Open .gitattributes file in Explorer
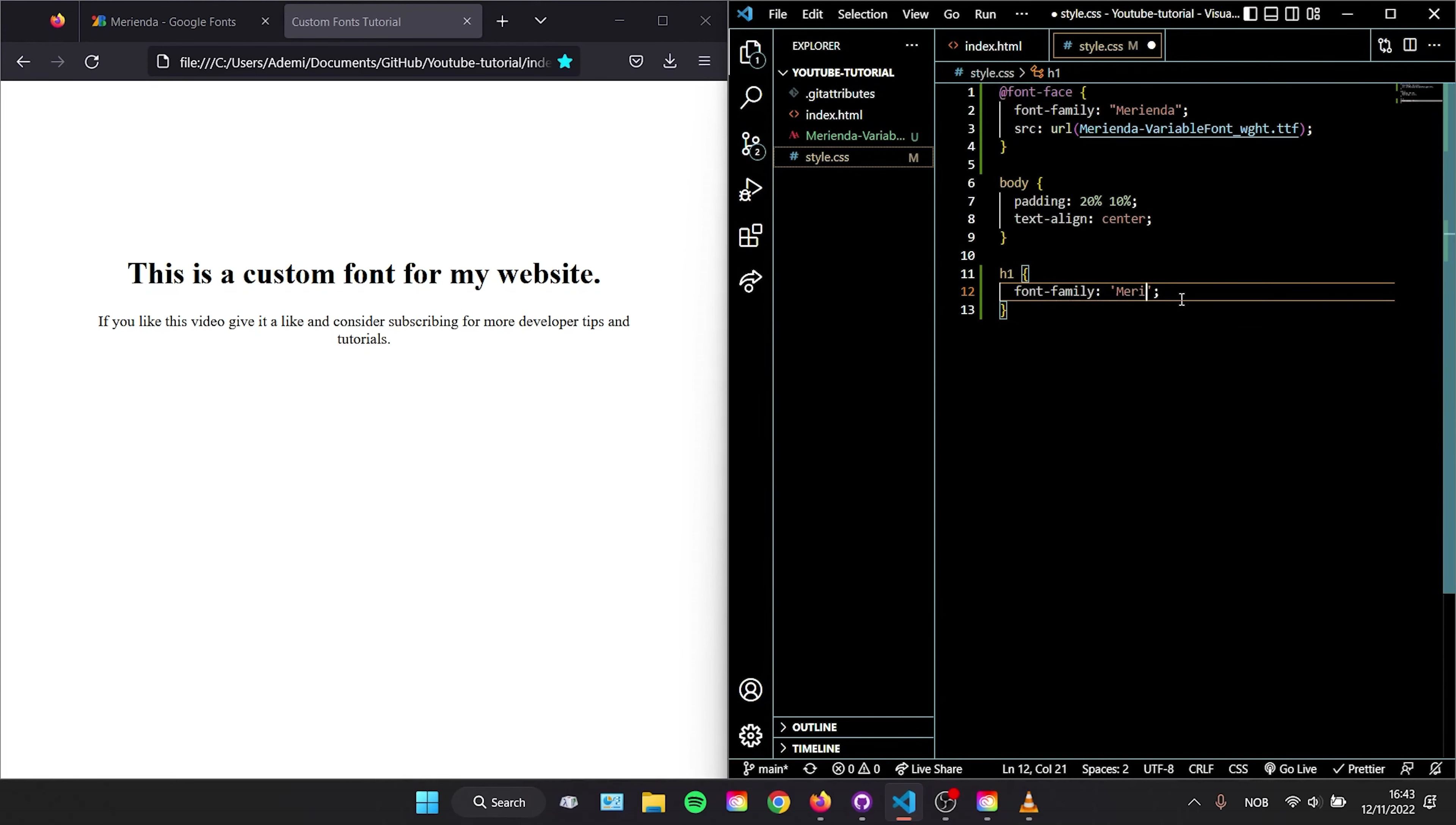 click(x=854, y=94)
